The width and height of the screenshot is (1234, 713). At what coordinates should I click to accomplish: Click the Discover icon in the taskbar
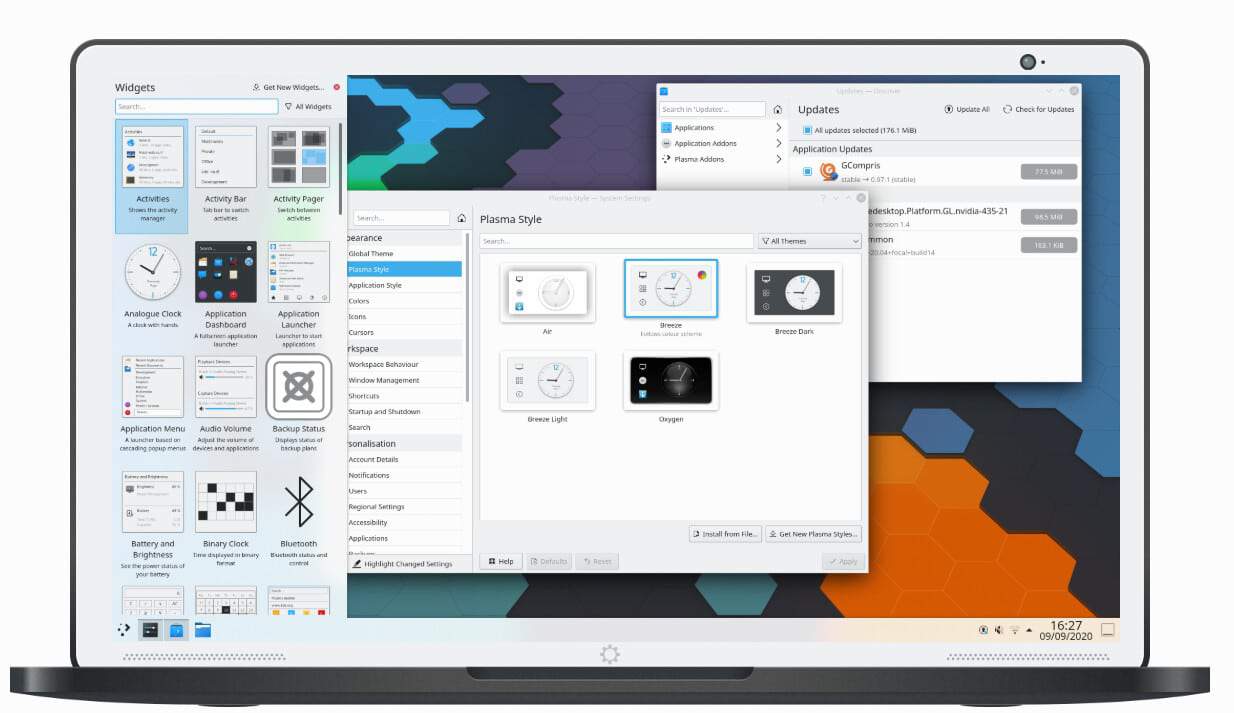point(176,630)
